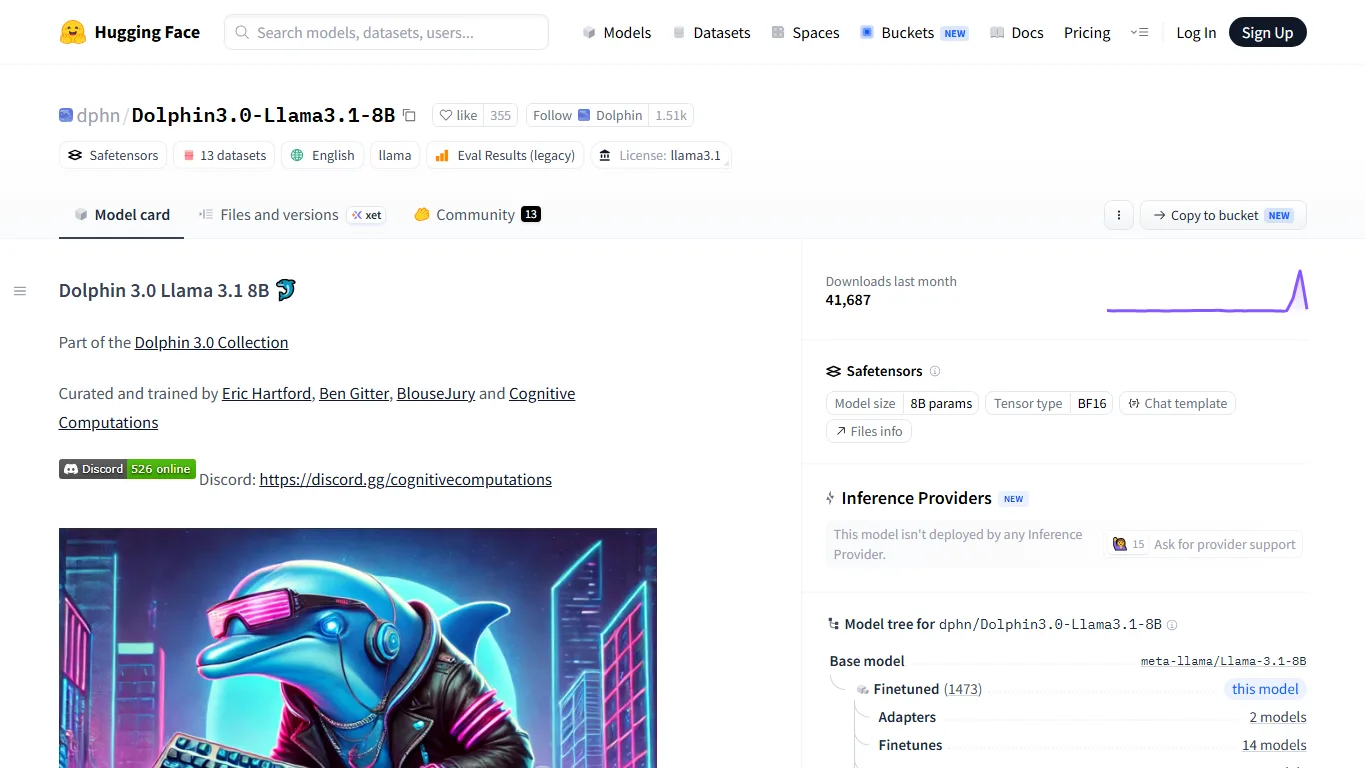
Task: Follow the Dolphin organization
Action: coord(587,115)
